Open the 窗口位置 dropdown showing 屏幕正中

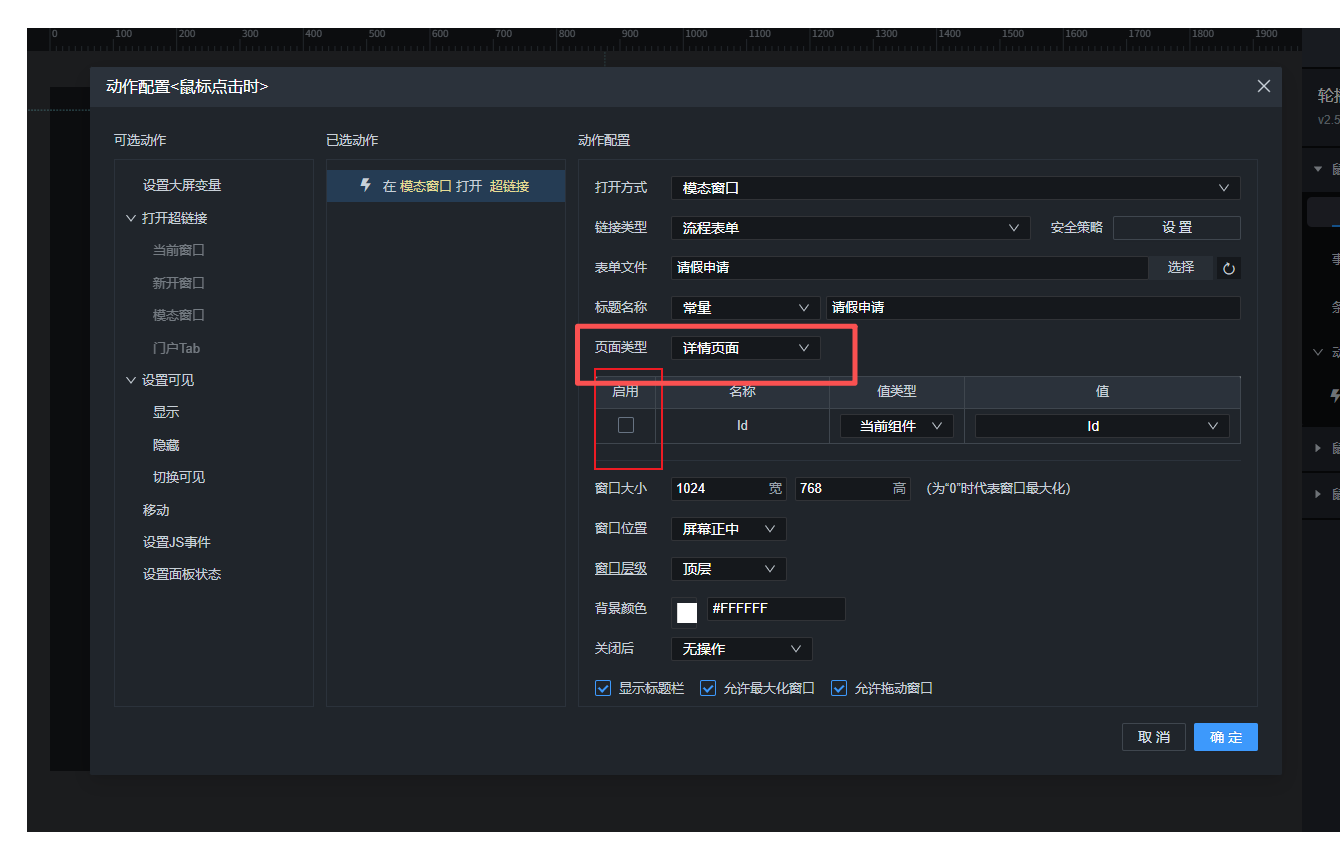coord(728,529)
